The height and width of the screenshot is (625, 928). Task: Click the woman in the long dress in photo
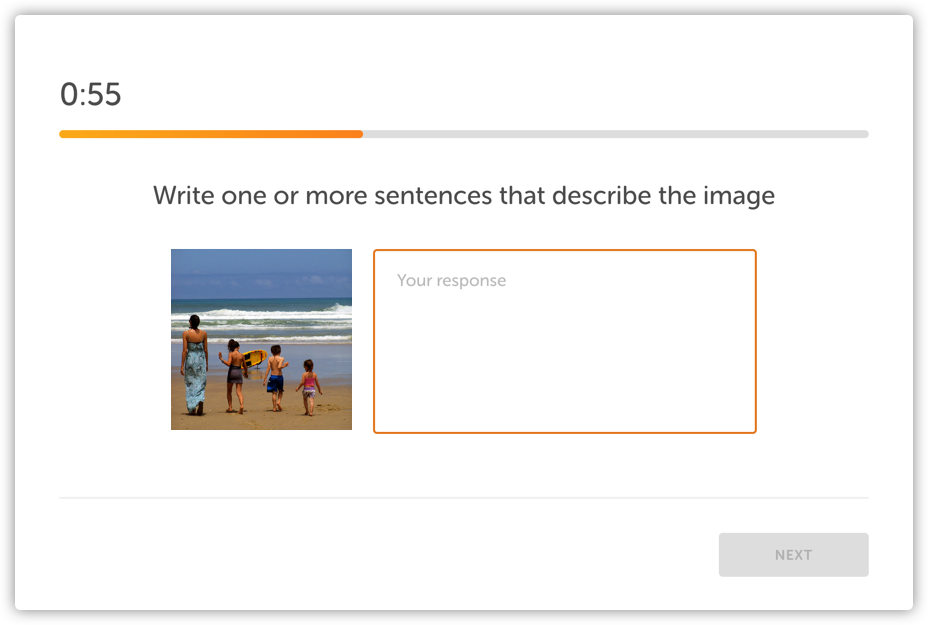coord(194,365)
